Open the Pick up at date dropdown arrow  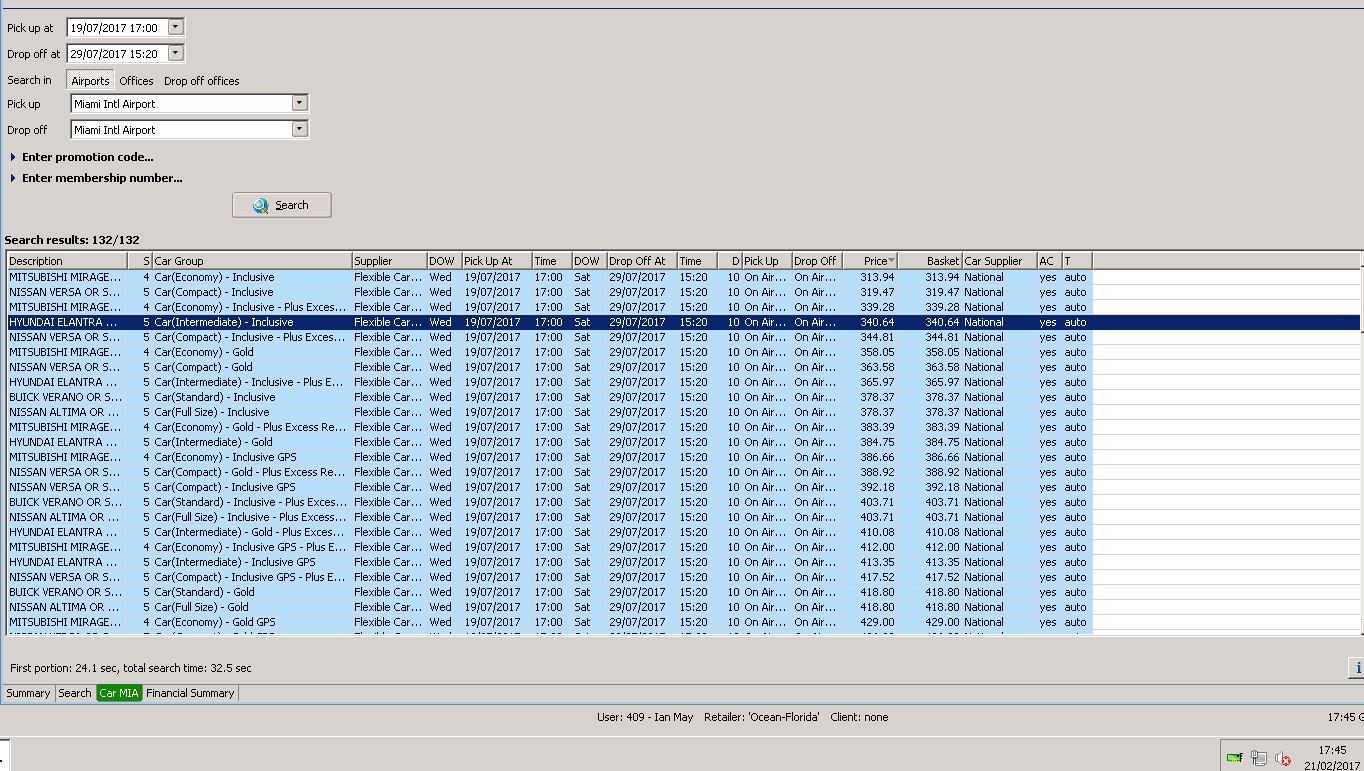[175, 27]
